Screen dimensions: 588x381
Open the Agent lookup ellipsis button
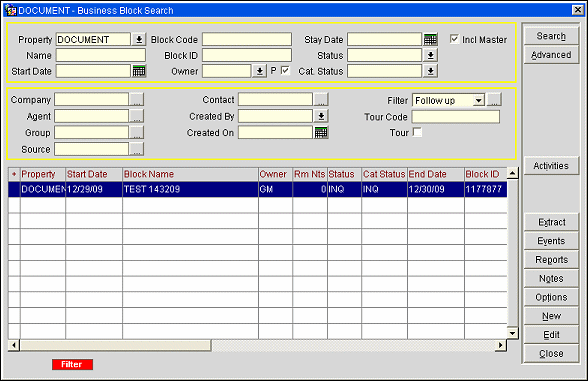point(136,116)
